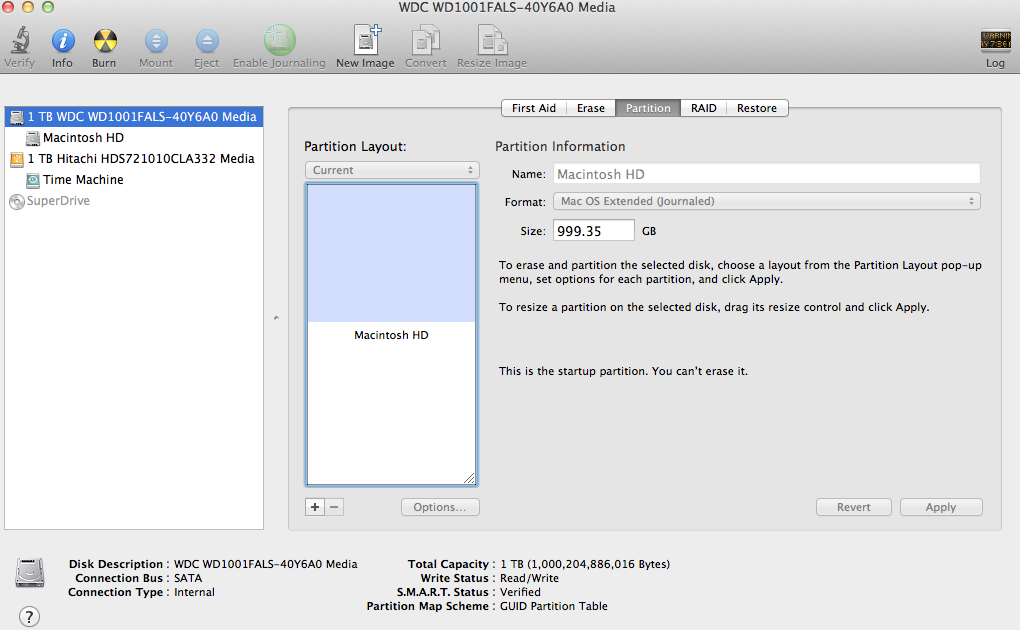Select the Macintosh HD partition block

(392, 335)
